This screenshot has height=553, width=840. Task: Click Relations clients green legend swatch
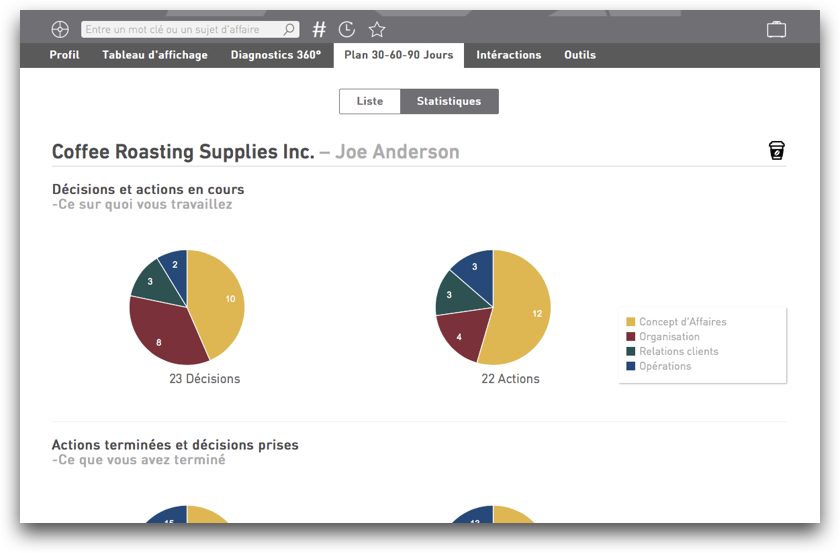point(631,351)
